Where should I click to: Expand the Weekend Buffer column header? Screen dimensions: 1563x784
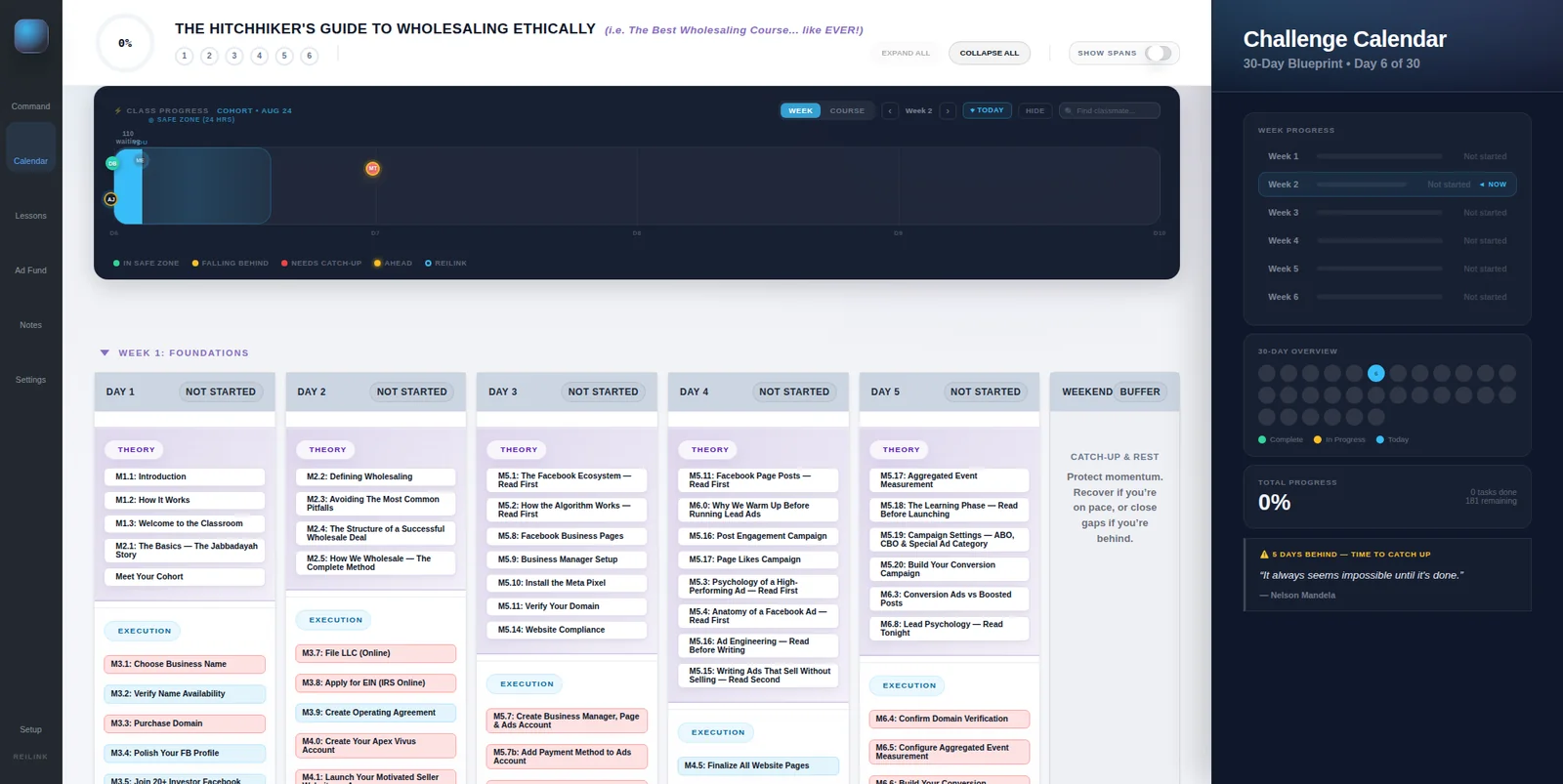(x=1115, y=392)
